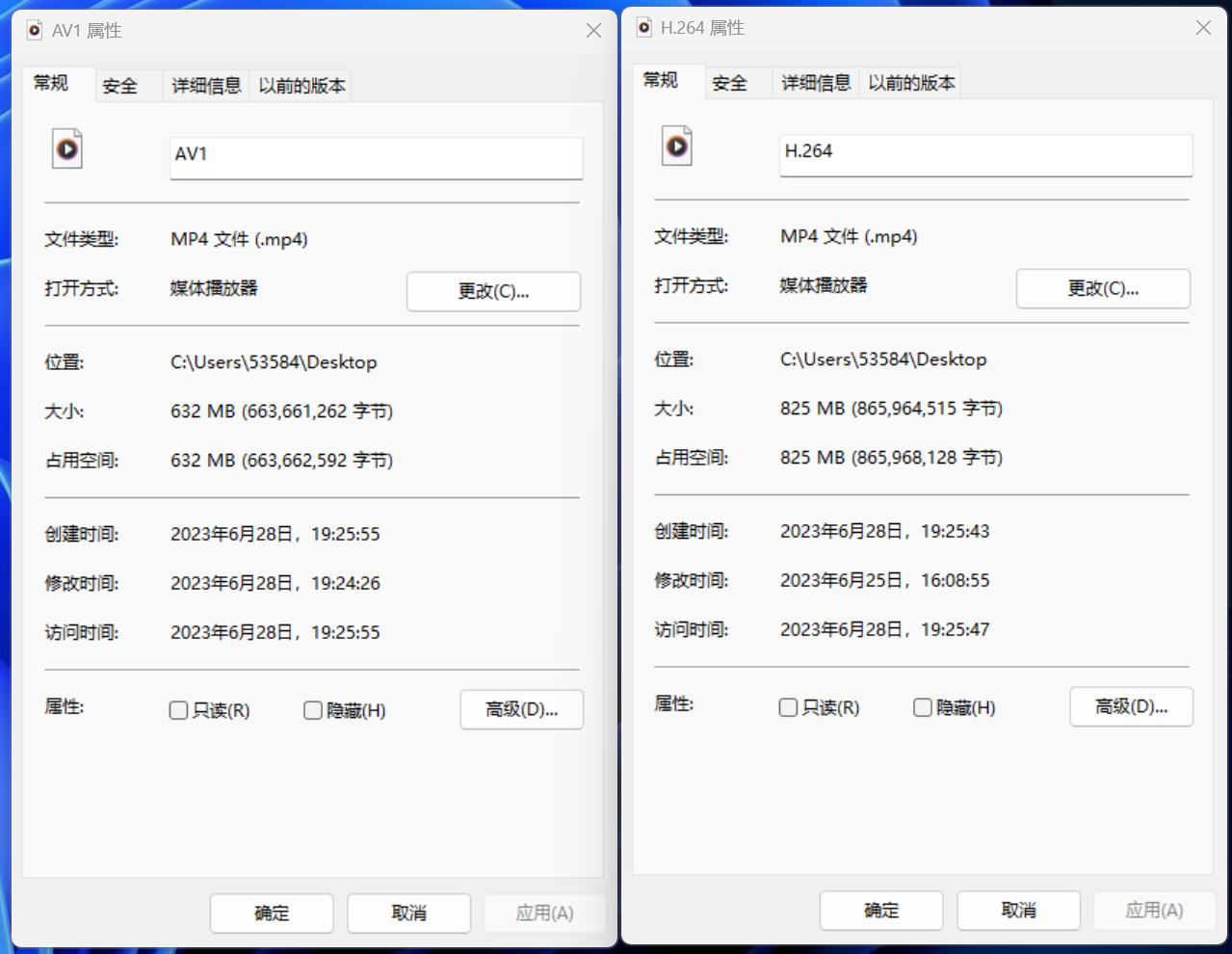
Task: Toggle the 隐藏(H) checkbox for AV1
Action: pos(312,710)
